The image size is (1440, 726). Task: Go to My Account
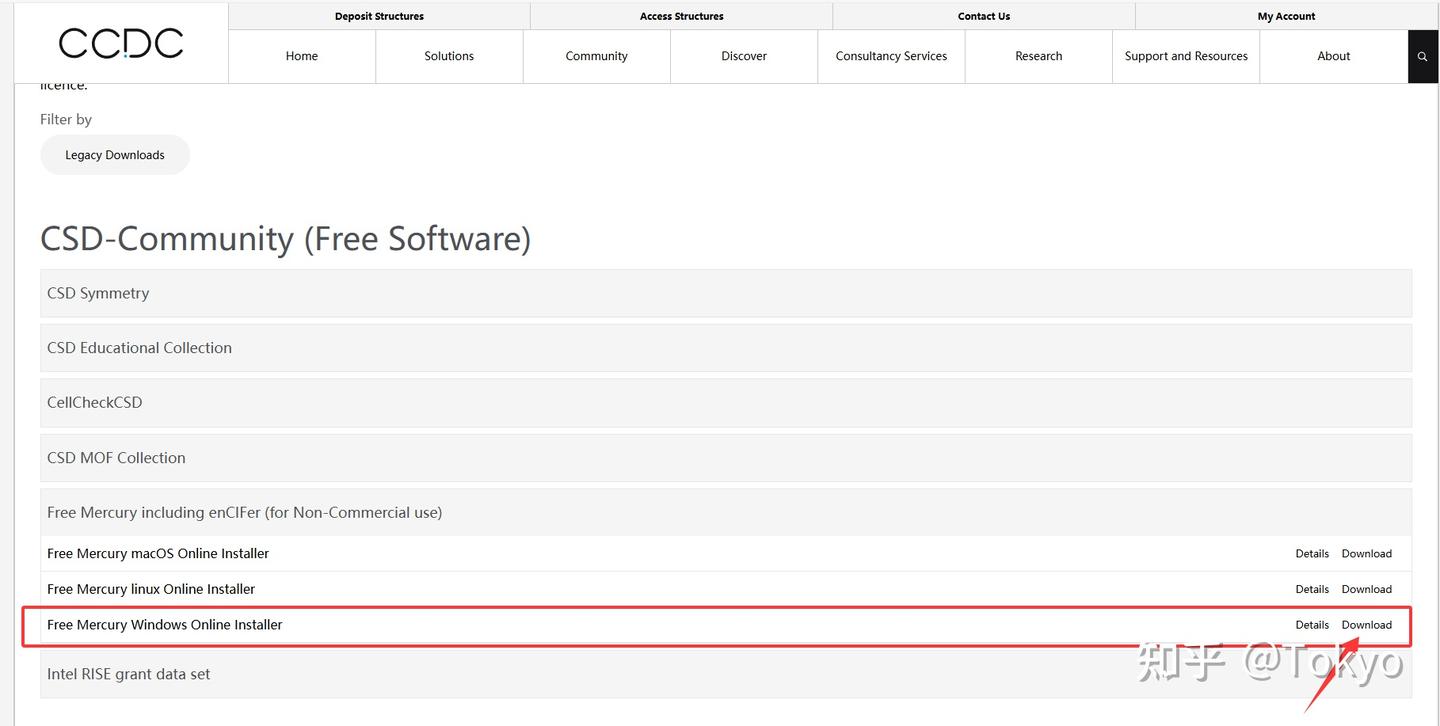pyautogui.click(x=1286, y=16)
